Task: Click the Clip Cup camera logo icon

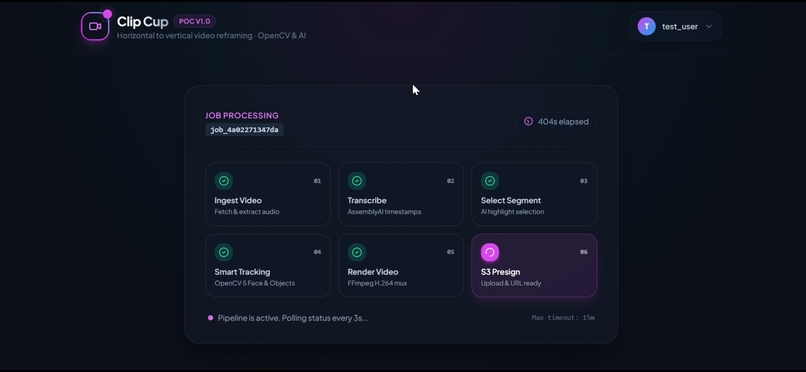Action: click(95, 26)
